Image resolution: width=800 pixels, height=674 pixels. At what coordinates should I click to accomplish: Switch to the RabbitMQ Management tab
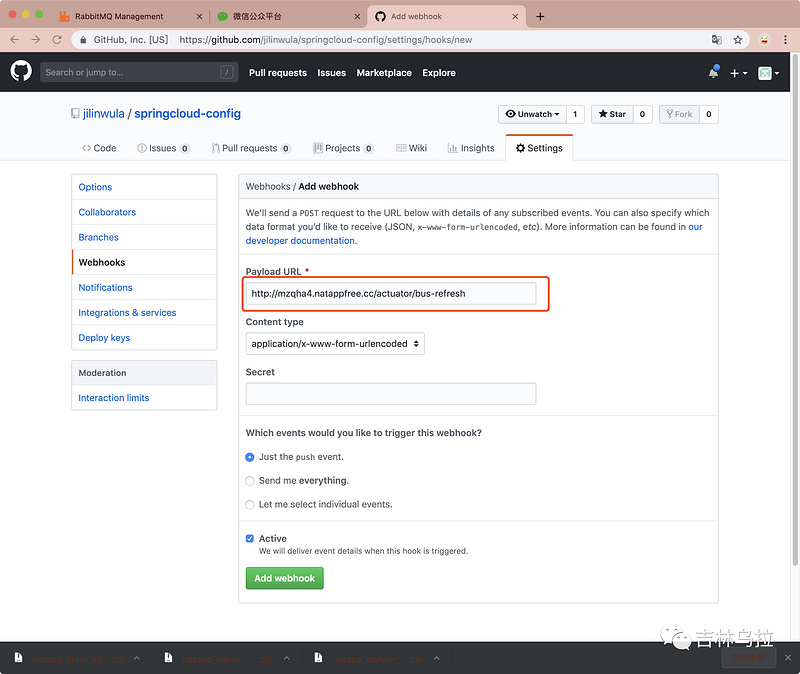[130, 16]
